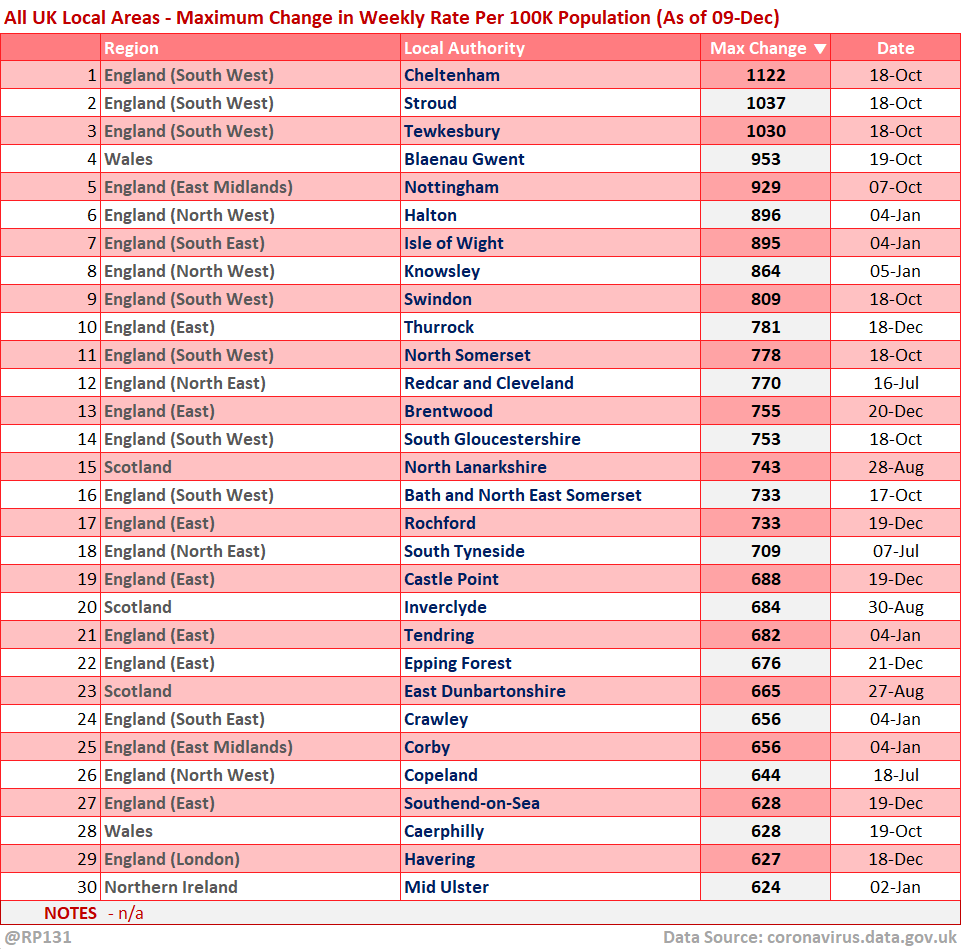Click the @RP131 author handle
Image resolution: width=961 pixels, height=949 pixels.
(38, 937)
